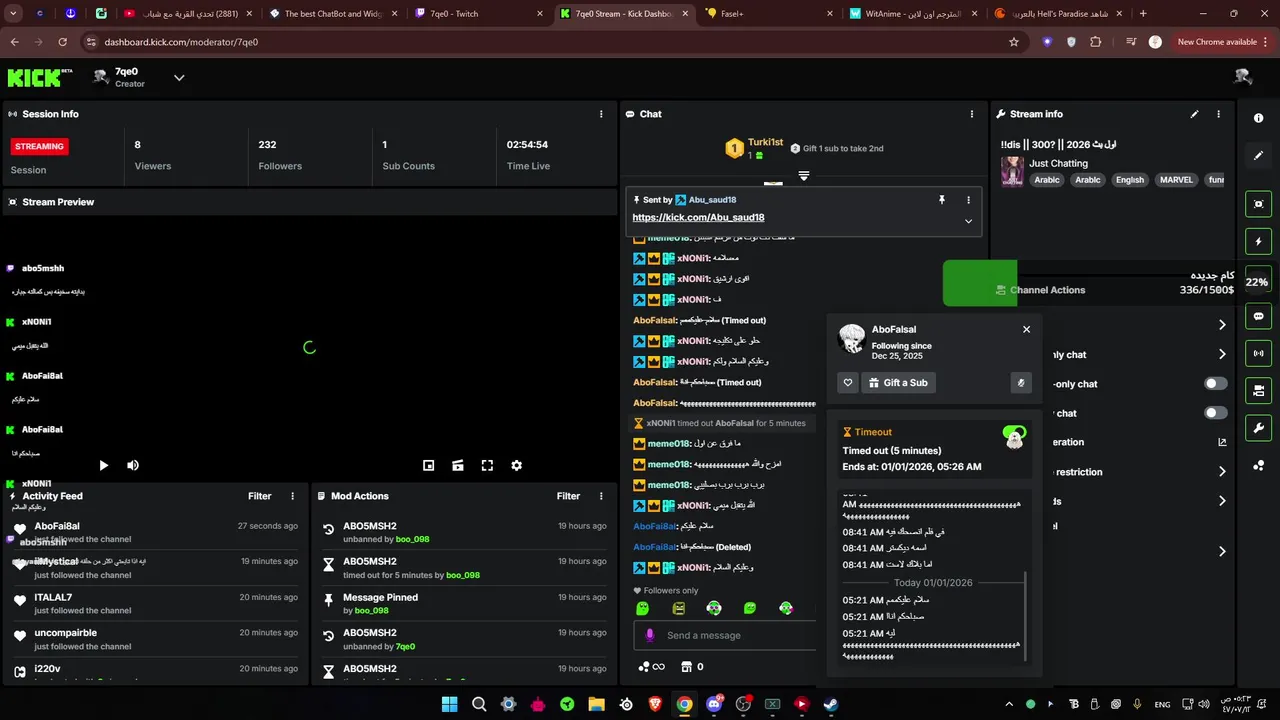Follow AboFaIsal with the heart button

[848, 383]
